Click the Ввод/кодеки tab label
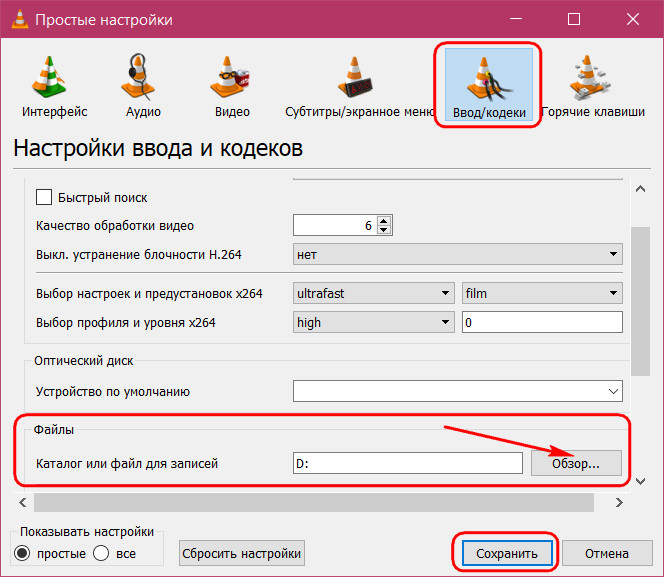 (489, 113)
